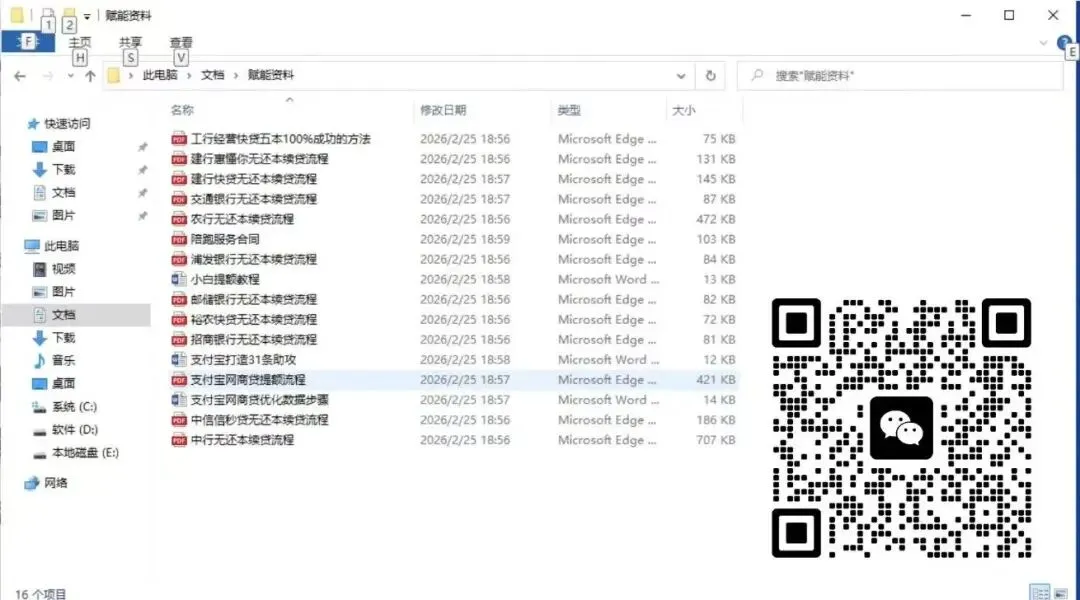Open the 共享 ribbon tab
Screen dimensions: 1080x600
(130, 43)
